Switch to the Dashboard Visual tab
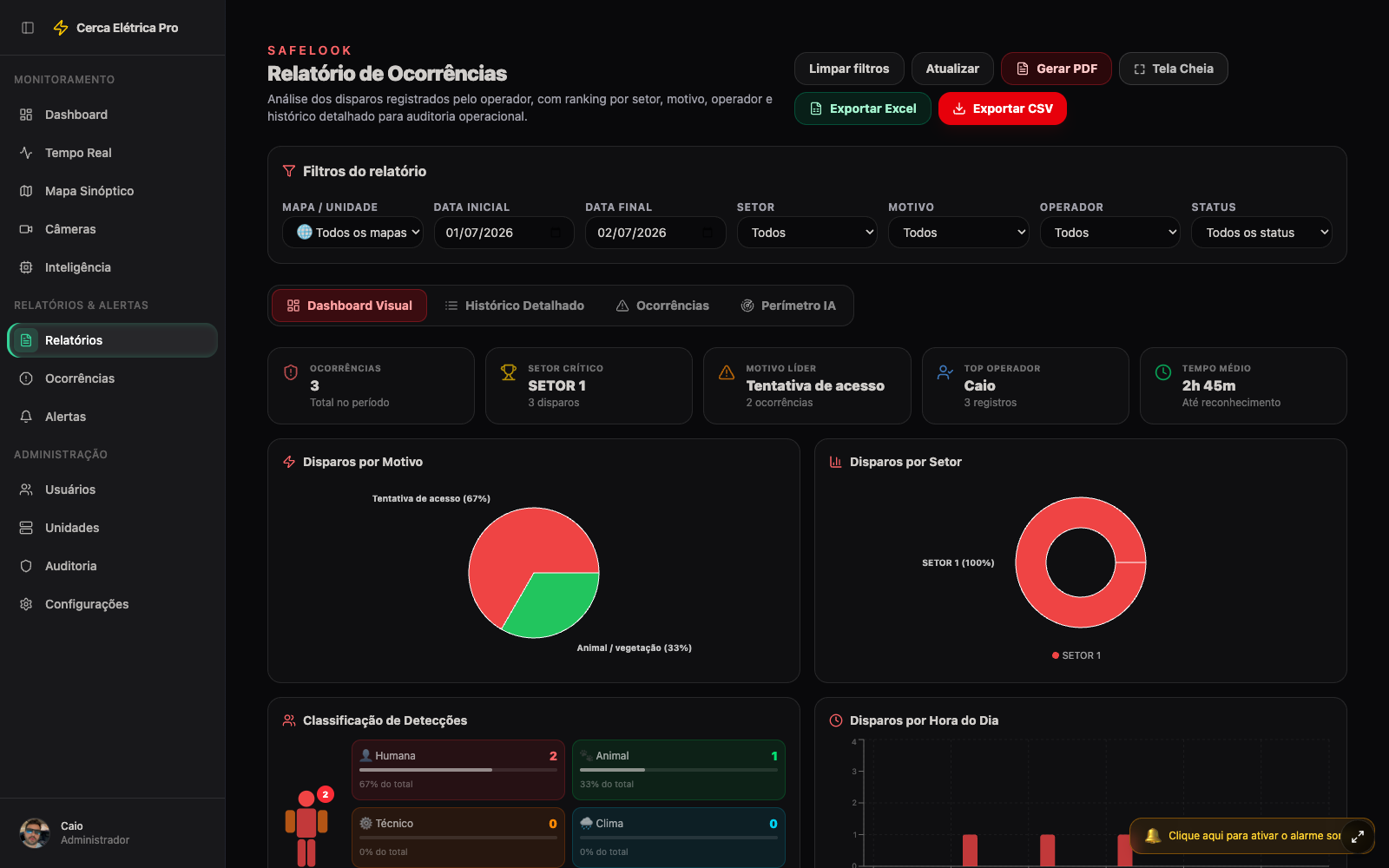 pos(349,306)
